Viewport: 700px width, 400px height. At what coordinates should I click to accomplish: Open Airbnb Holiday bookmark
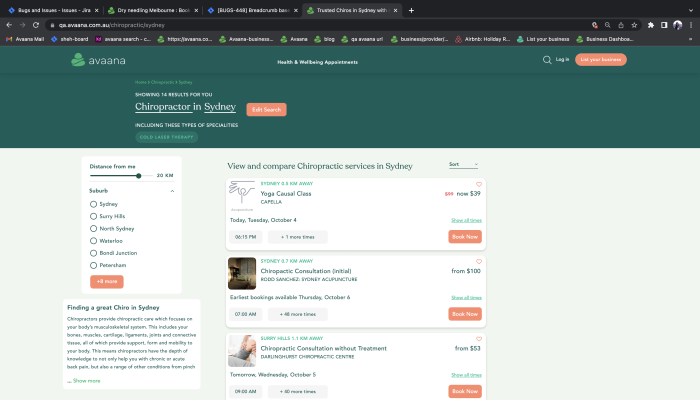click(482, 39)
